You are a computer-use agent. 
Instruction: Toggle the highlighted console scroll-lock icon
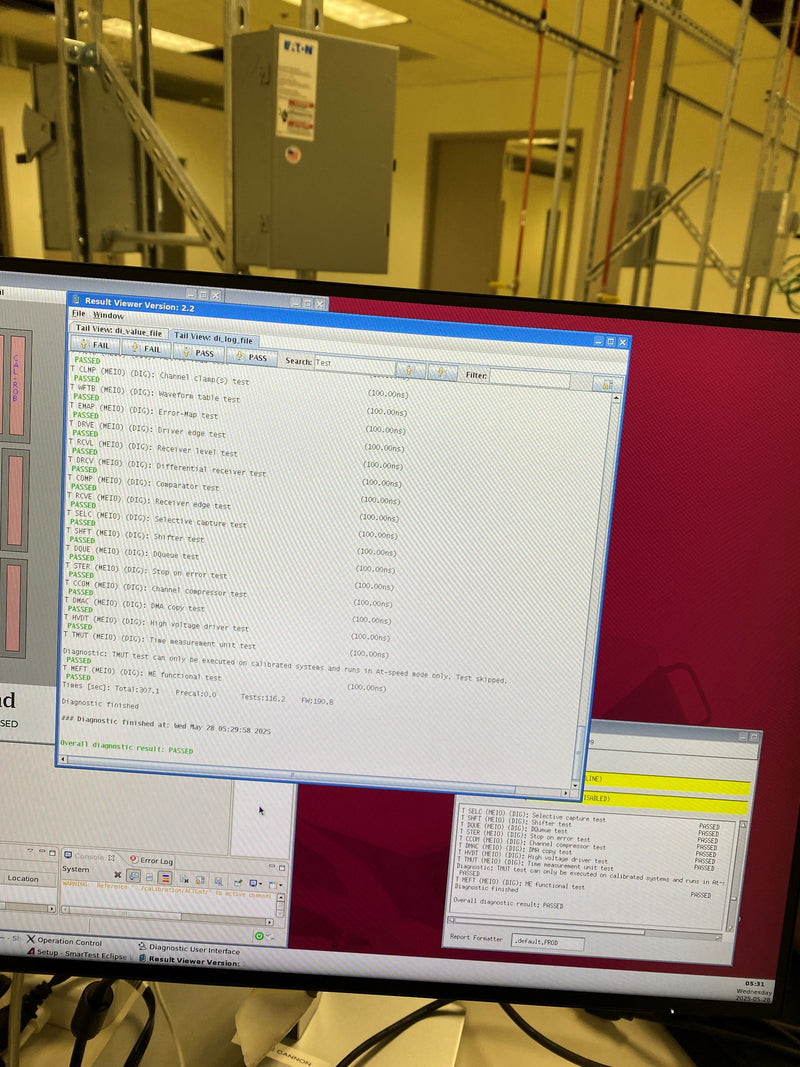[x=133, y=876]
